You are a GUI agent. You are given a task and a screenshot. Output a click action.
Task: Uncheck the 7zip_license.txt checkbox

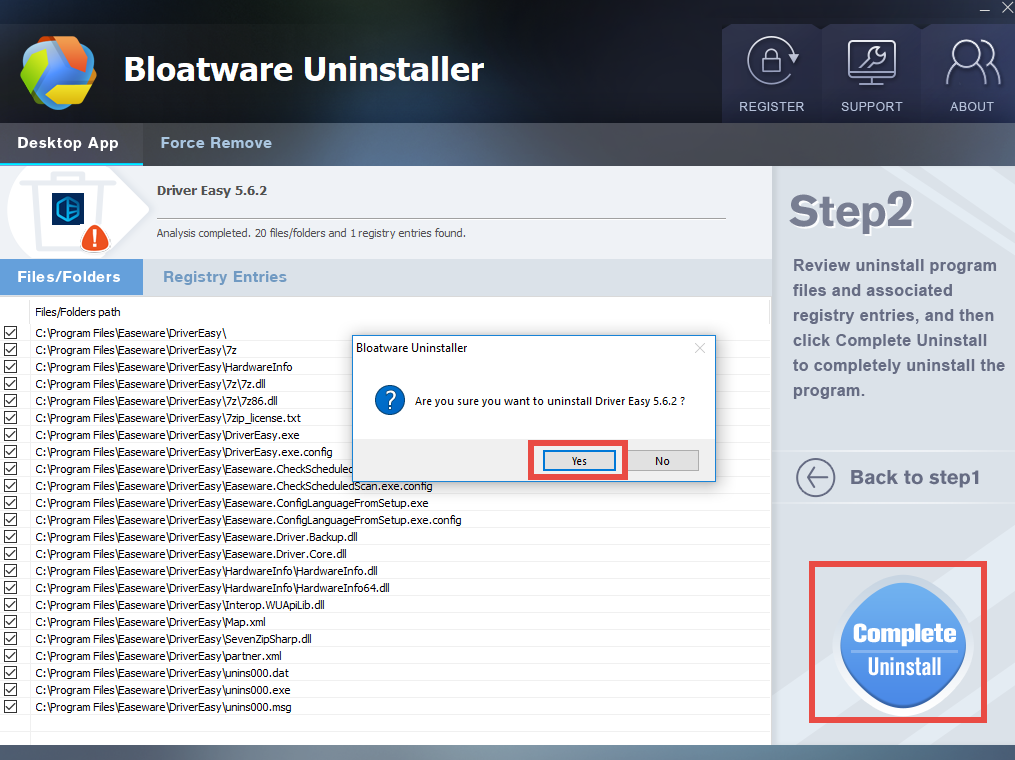(10, 418)
